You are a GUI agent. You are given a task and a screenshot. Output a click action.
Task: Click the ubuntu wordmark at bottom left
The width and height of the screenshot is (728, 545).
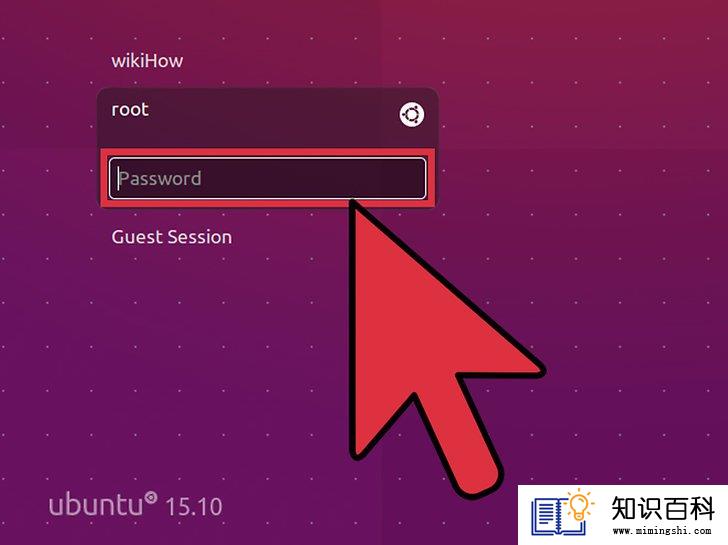[x=96, y=505]
